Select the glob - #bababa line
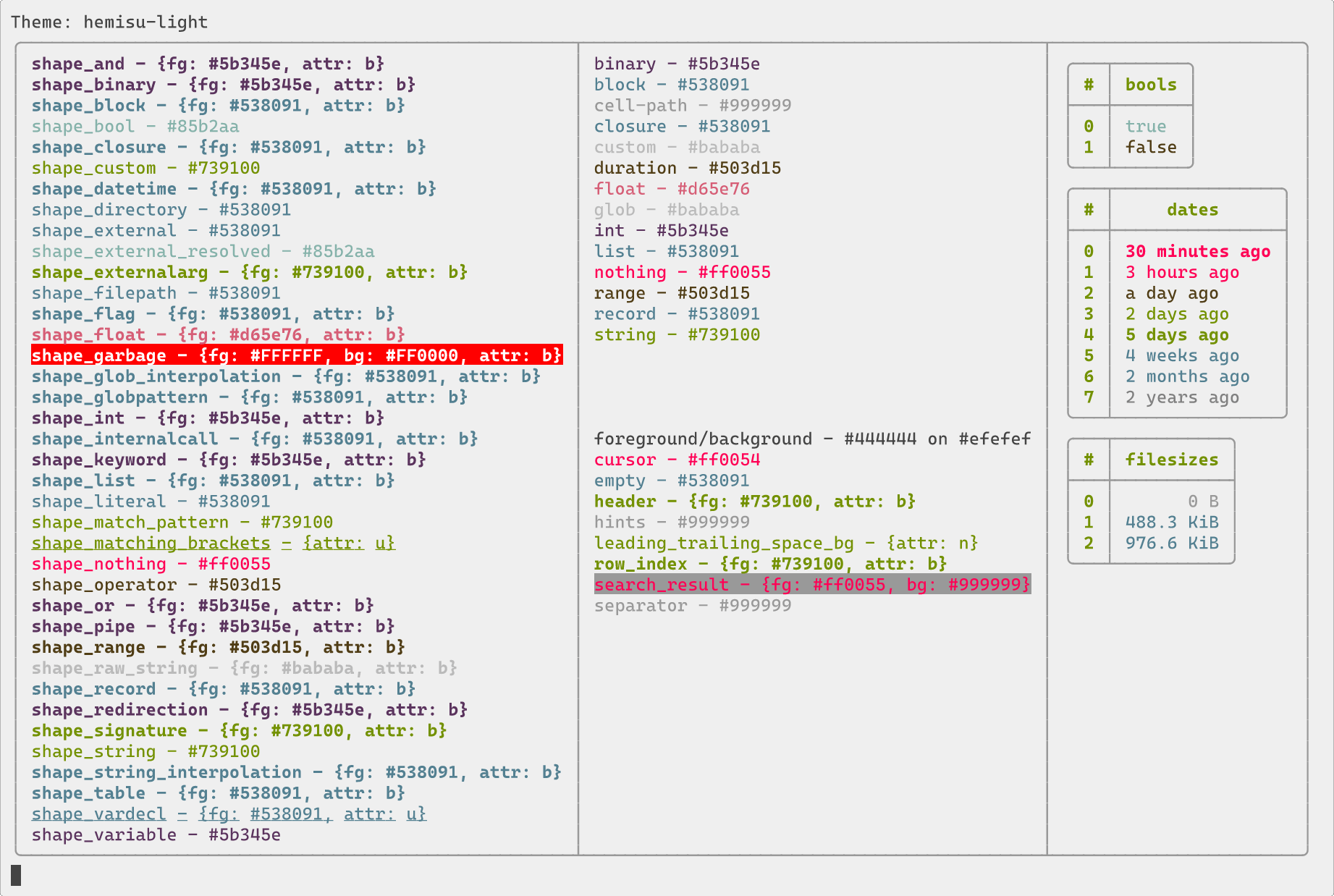Image resolution: width=1334 pixels, height=896 pixels. click(x=667, y=210)
